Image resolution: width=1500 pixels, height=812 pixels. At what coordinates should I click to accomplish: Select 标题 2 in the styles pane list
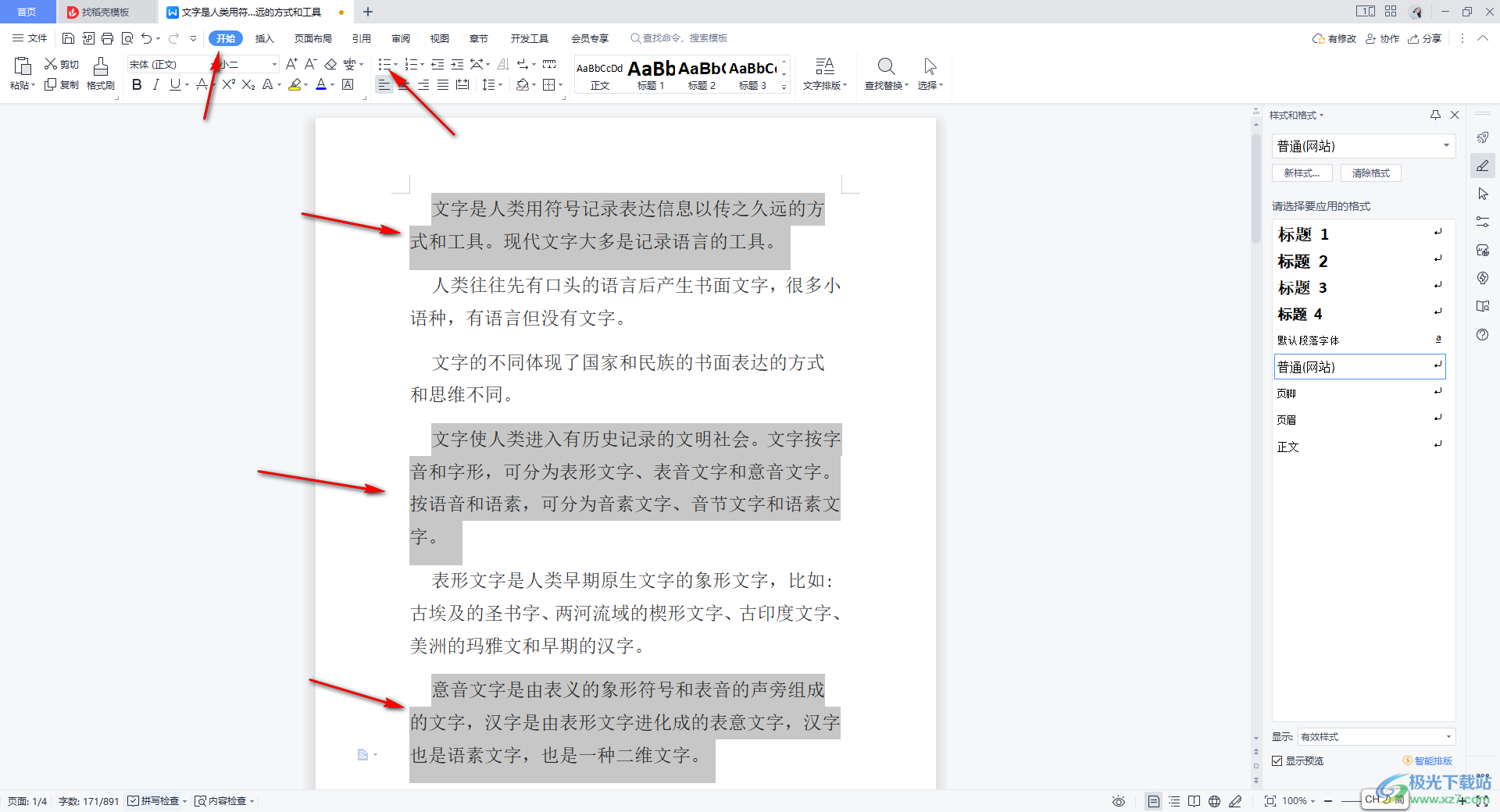1359,261
